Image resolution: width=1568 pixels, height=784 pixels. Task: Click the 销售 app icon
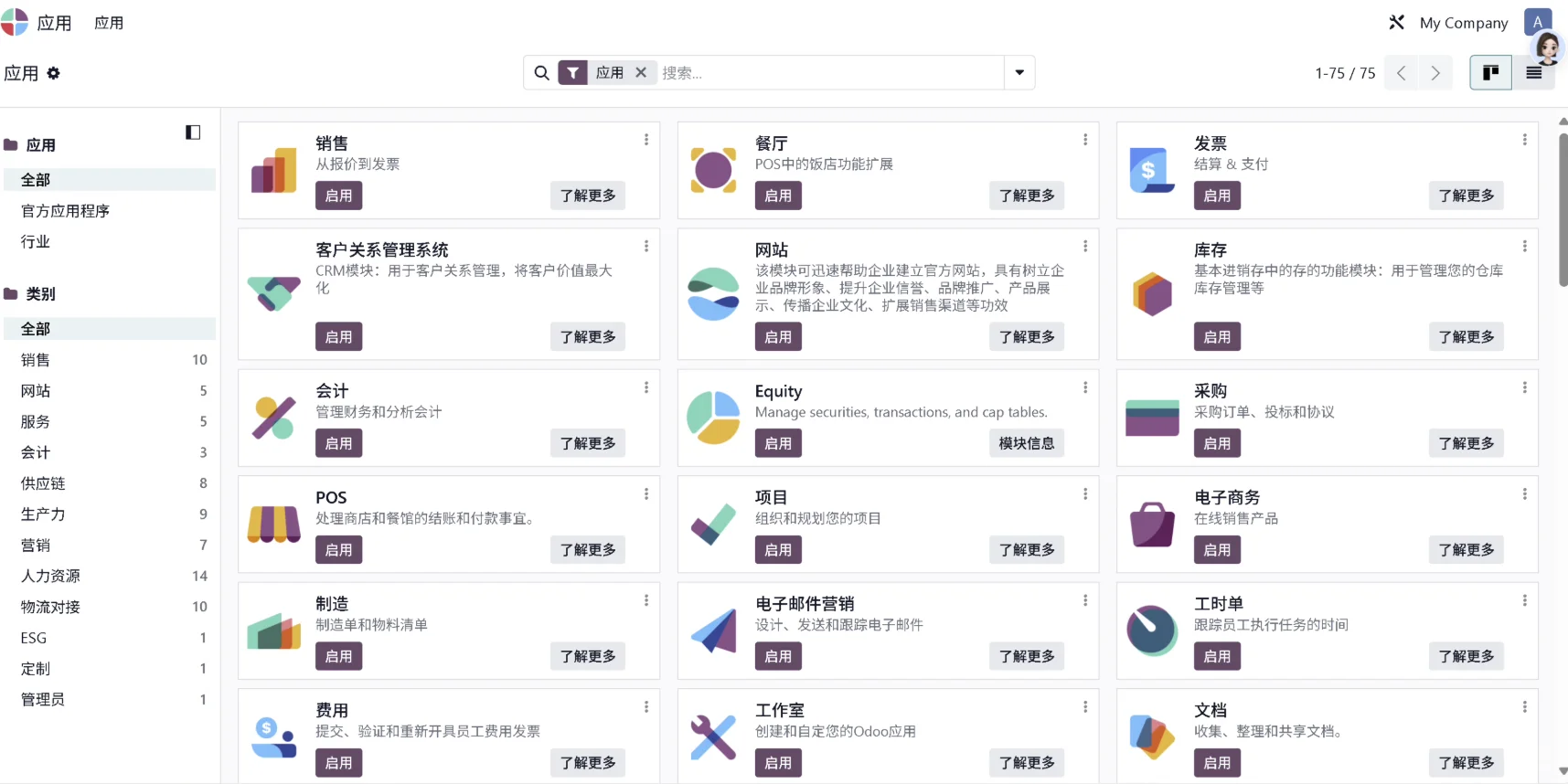click(274, 170)
